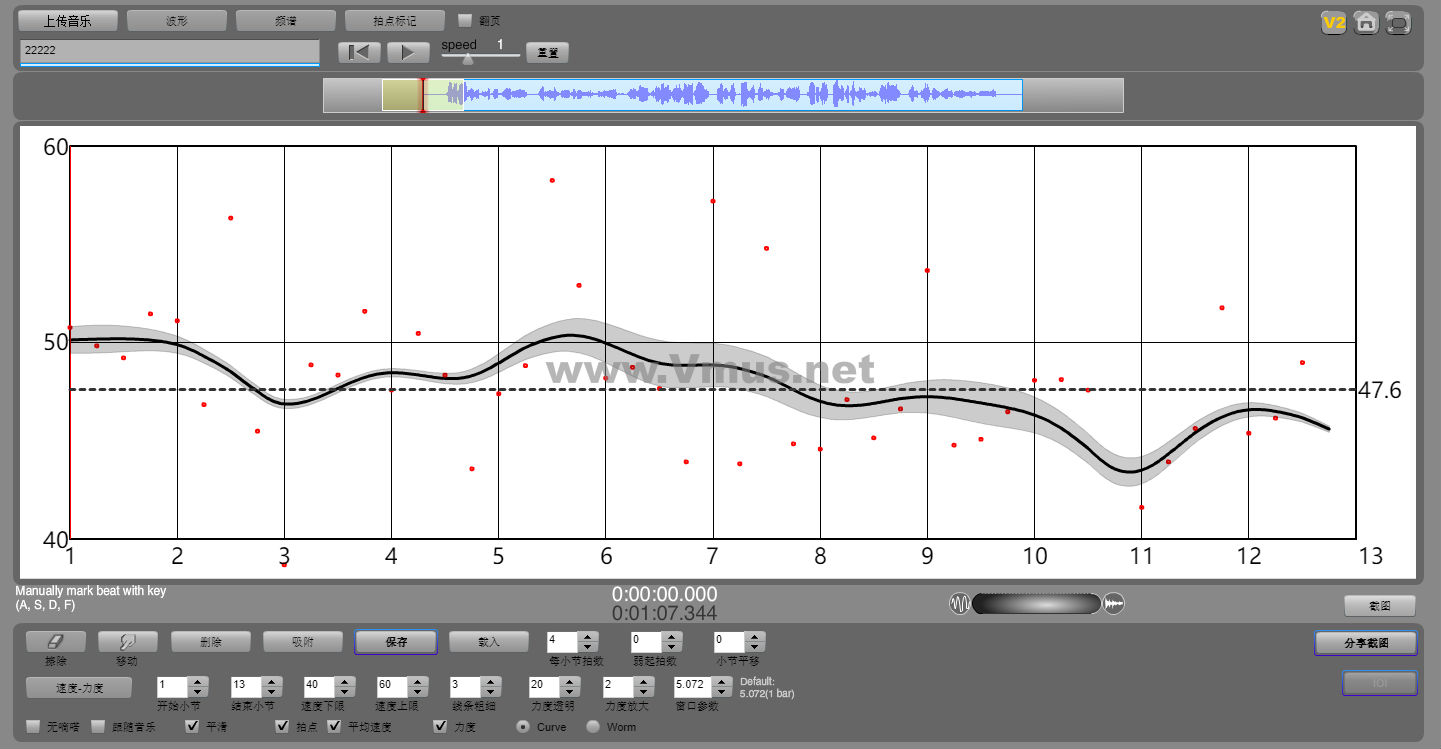1441x749 pixels.
Task: Click the V2 version icon
Action: tap(1333, 23)
